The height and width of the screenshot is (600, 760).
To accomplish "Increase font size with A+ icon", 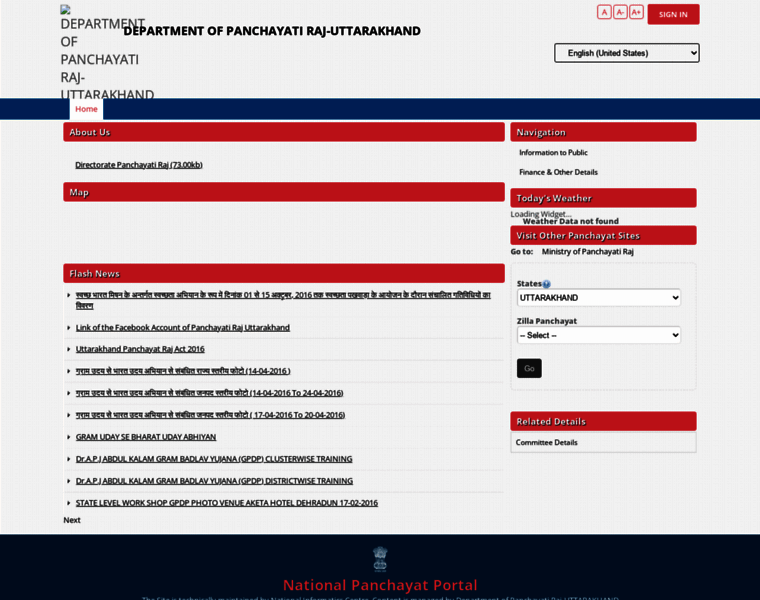I will 636,12.
